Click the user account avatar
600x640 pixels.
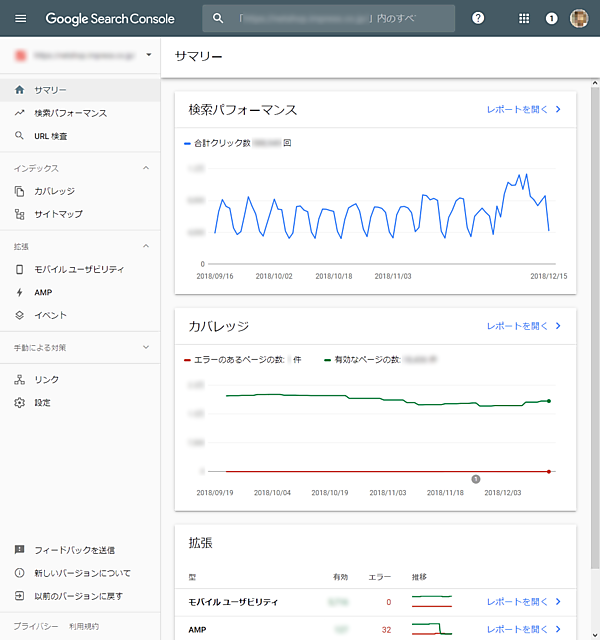[579, 18]
